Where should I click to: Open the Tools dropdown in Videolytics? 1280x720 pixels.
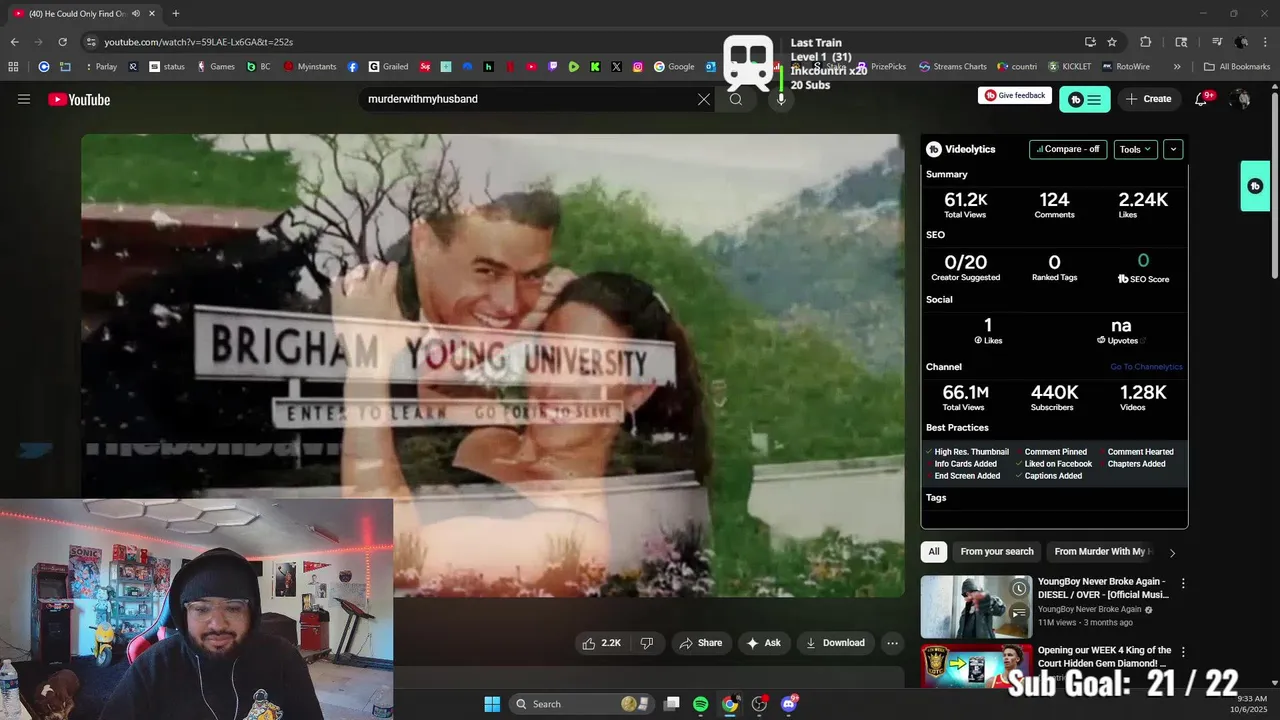click(1135, 149)
